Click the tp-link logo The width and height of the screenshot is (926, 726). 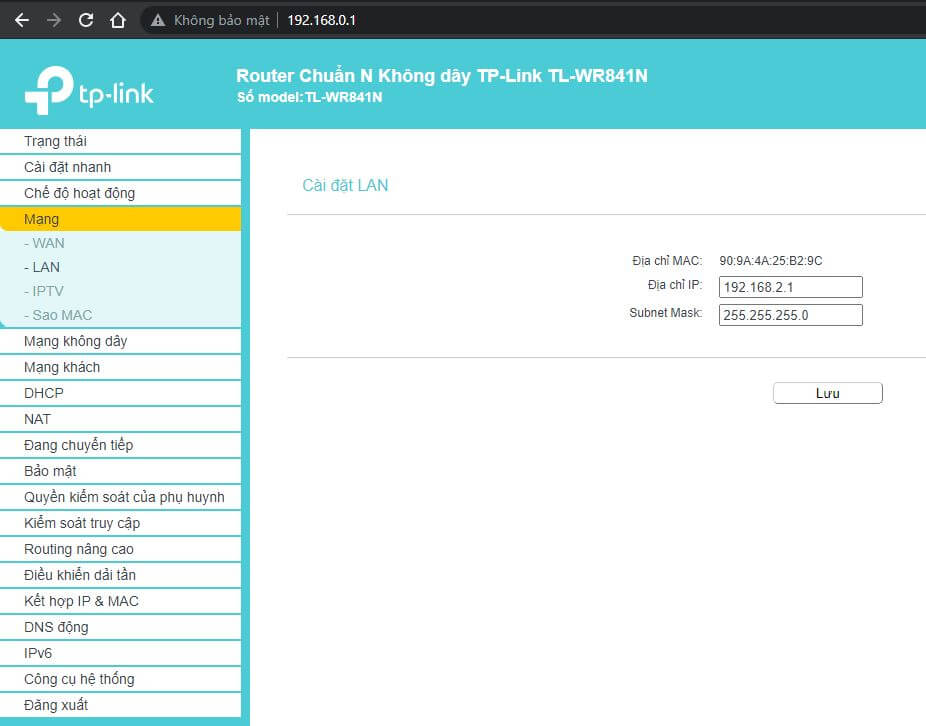89,90
